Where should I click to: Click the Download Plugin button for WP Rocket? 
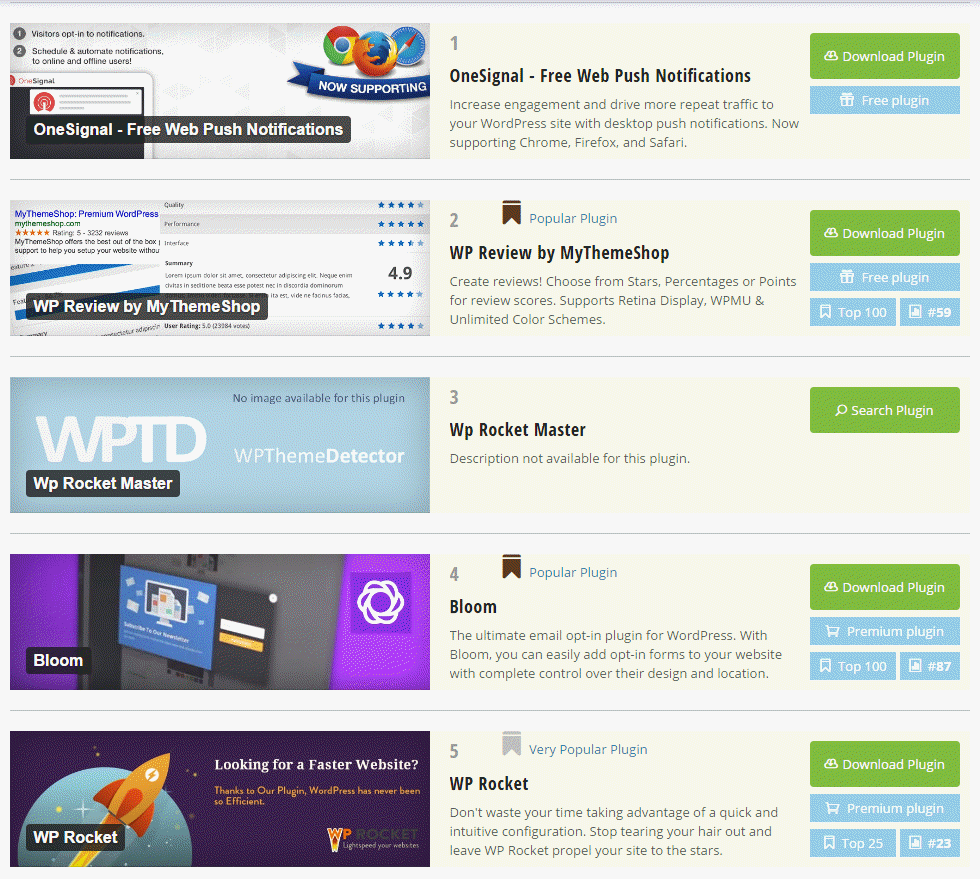pyautogui.click(x=884, y=764)
